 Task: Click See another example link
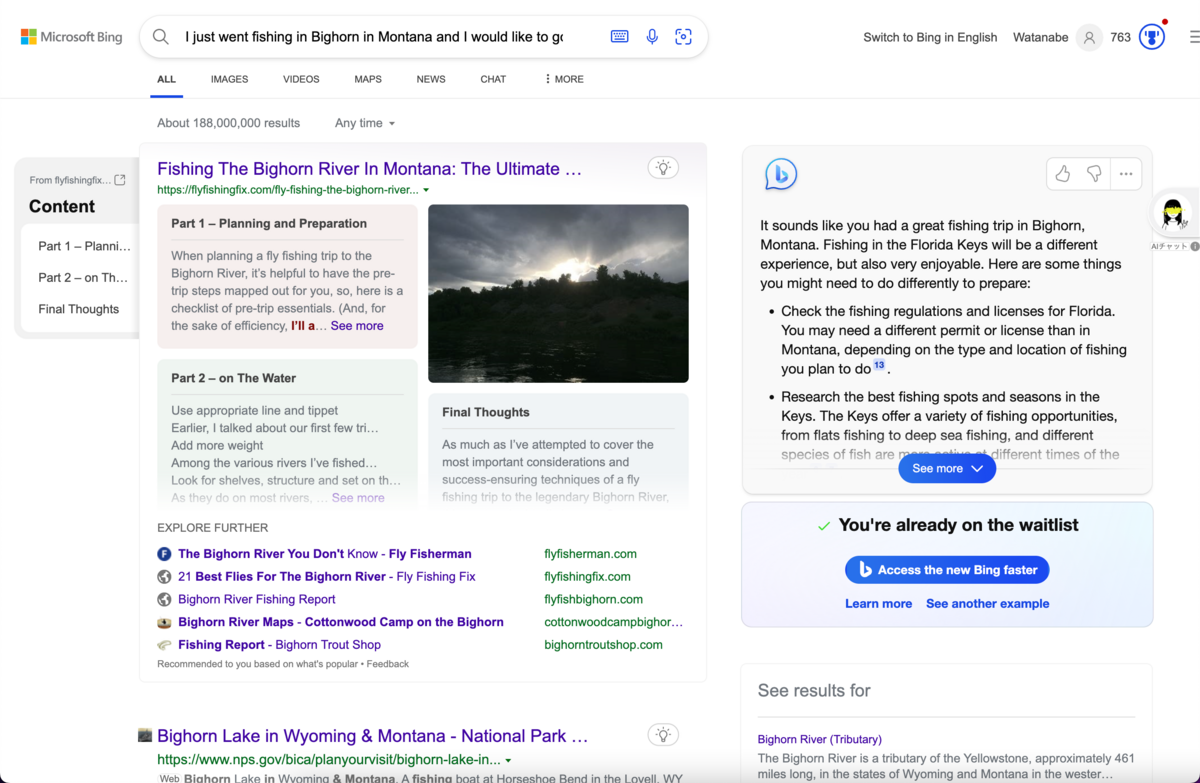(x=987, y=604)
